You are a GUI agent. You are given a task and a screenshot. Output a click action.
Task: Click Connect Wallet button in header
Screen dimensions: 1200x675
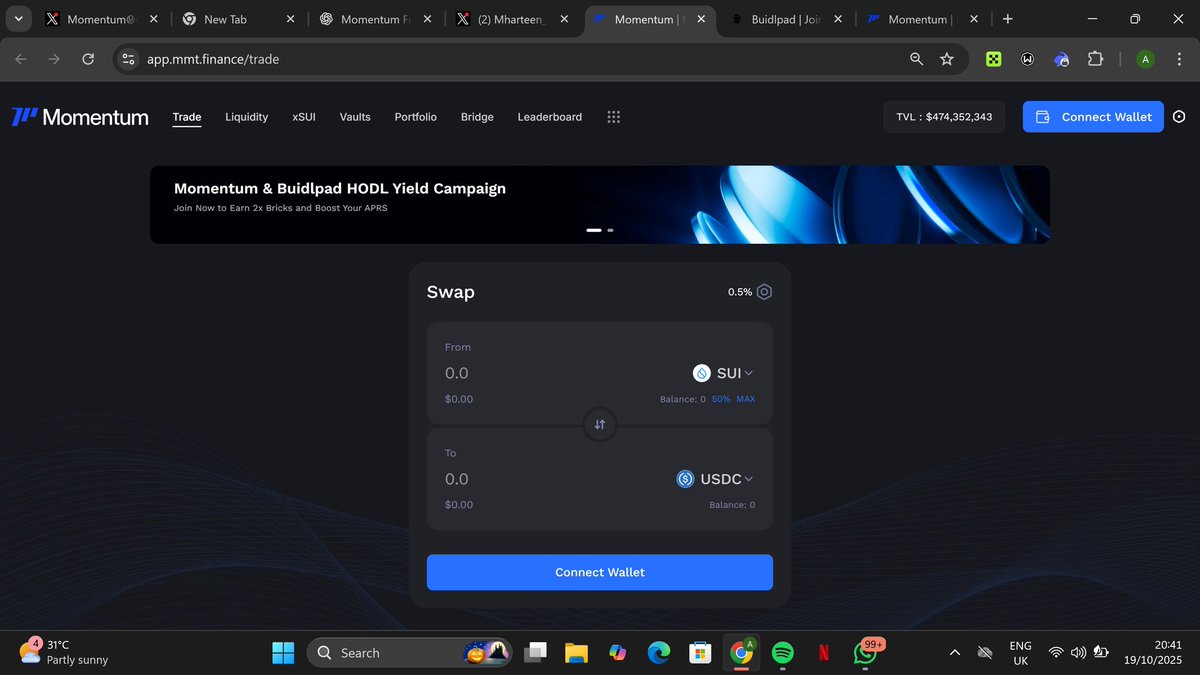(1093, 117)
